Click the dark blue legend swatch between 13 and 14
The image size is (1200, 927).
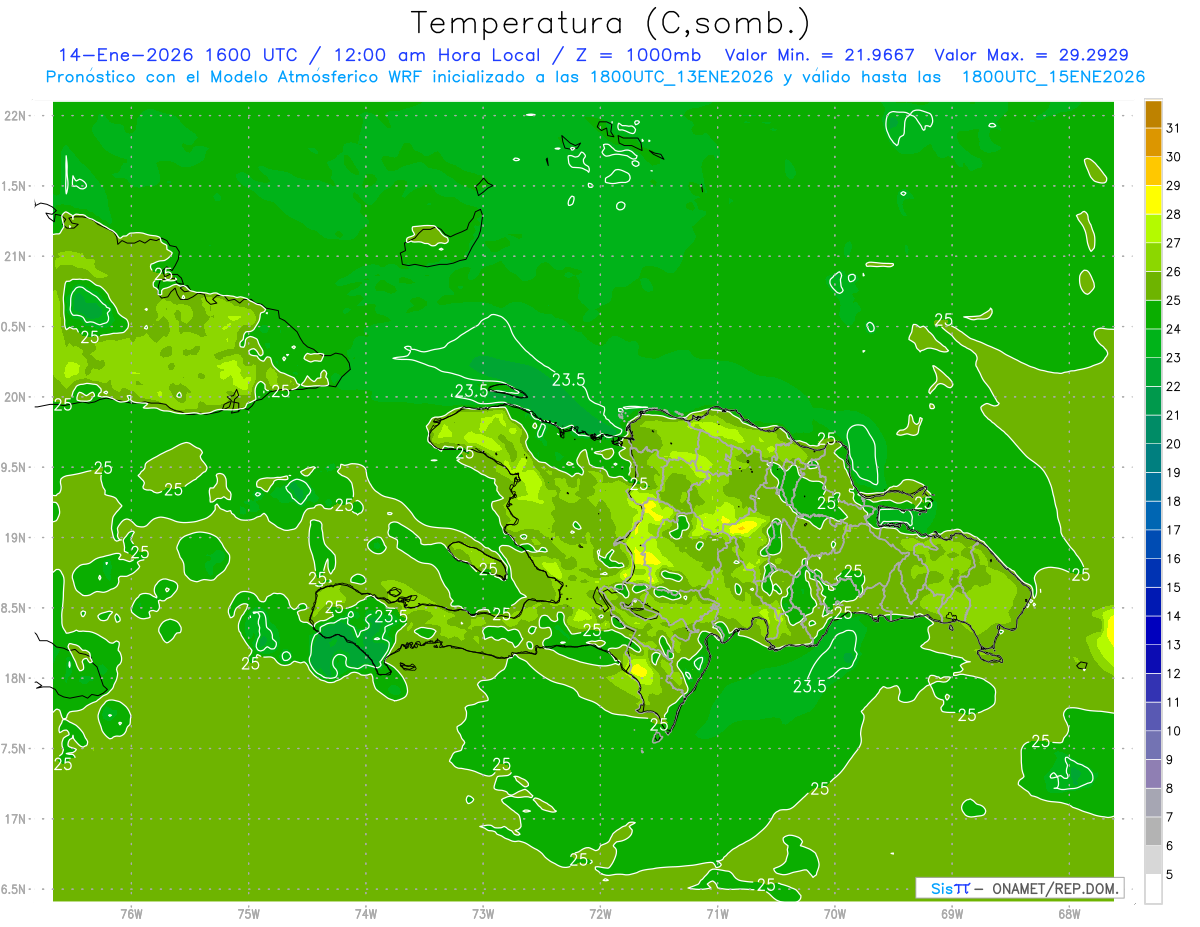click(1153, 631)
